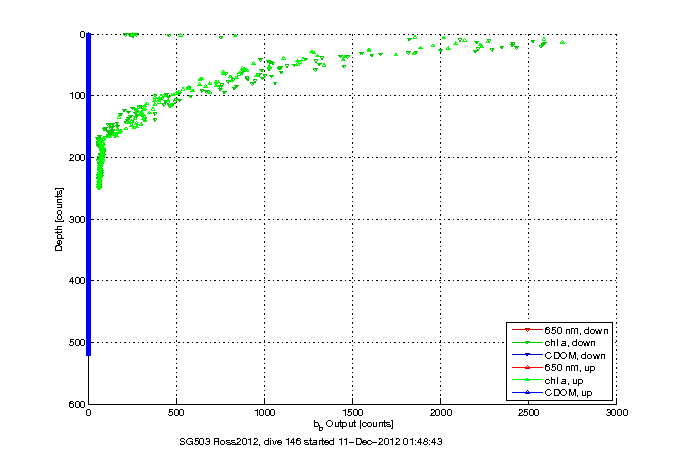681x454 pixels.
Task: Click the y-axis tick label 600
Action: [77, 404]
